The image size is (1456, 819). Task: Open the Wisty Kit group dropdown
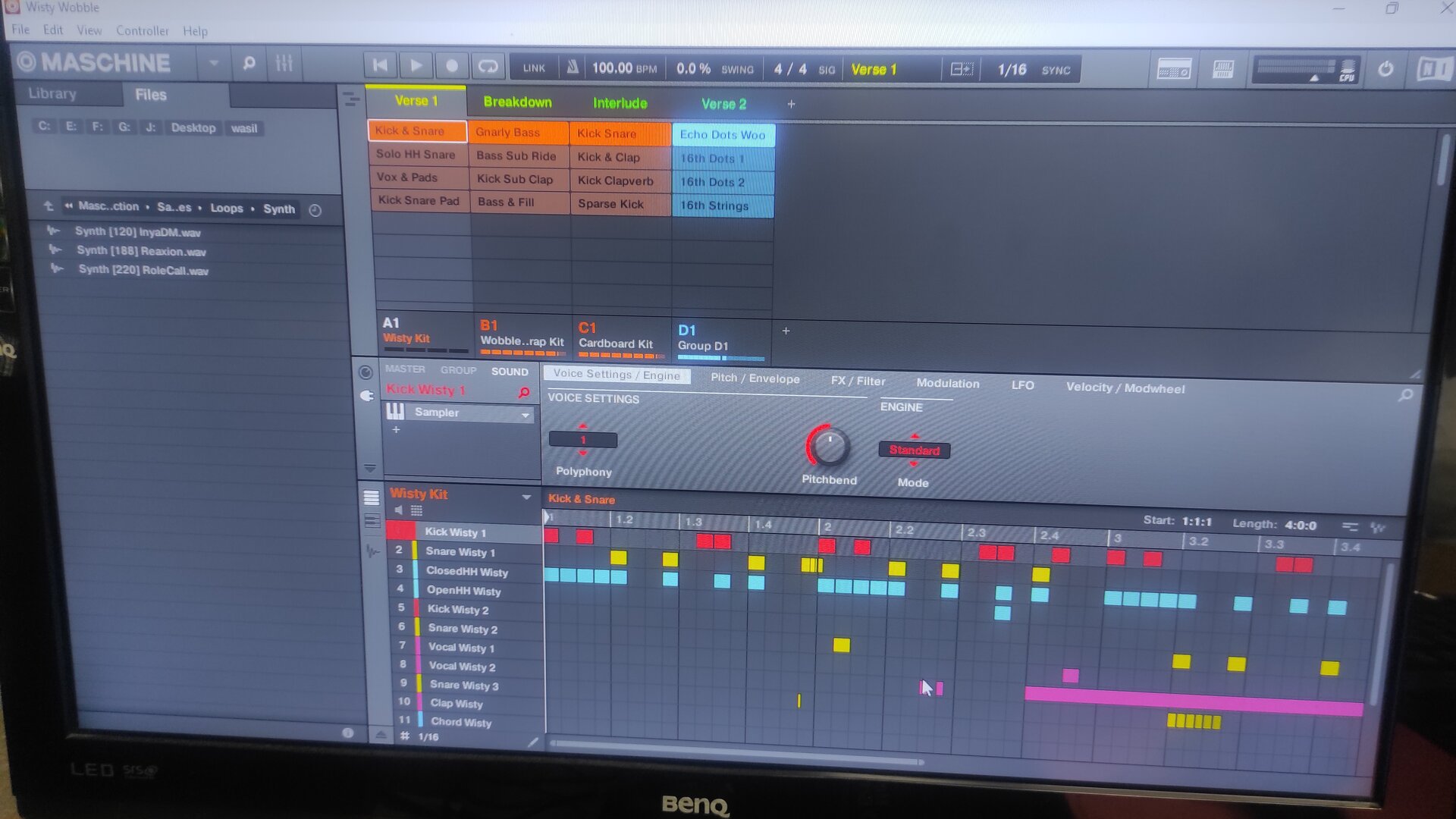click(526, 497)
